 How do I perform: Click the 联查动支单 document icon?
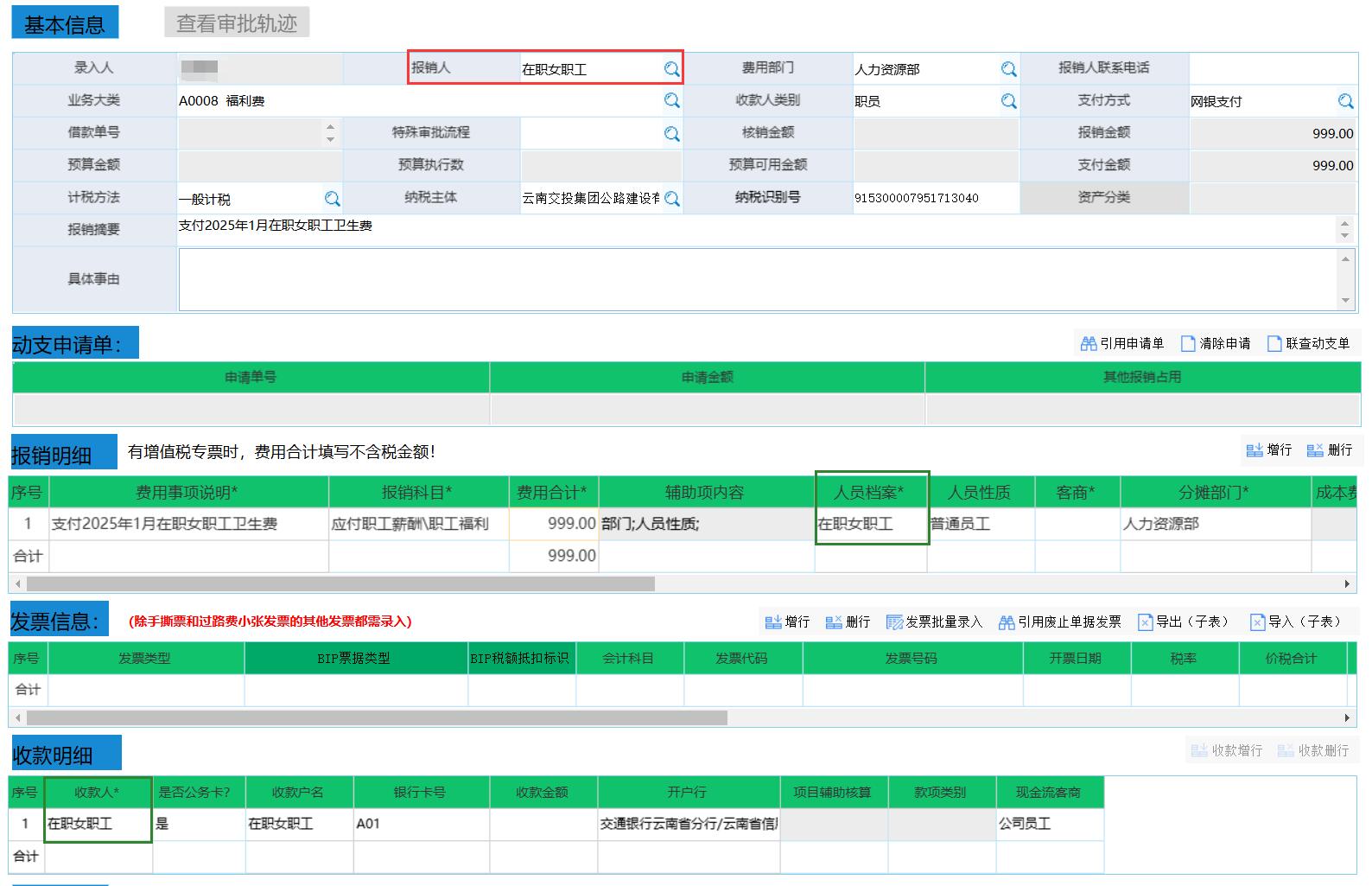1274,344
